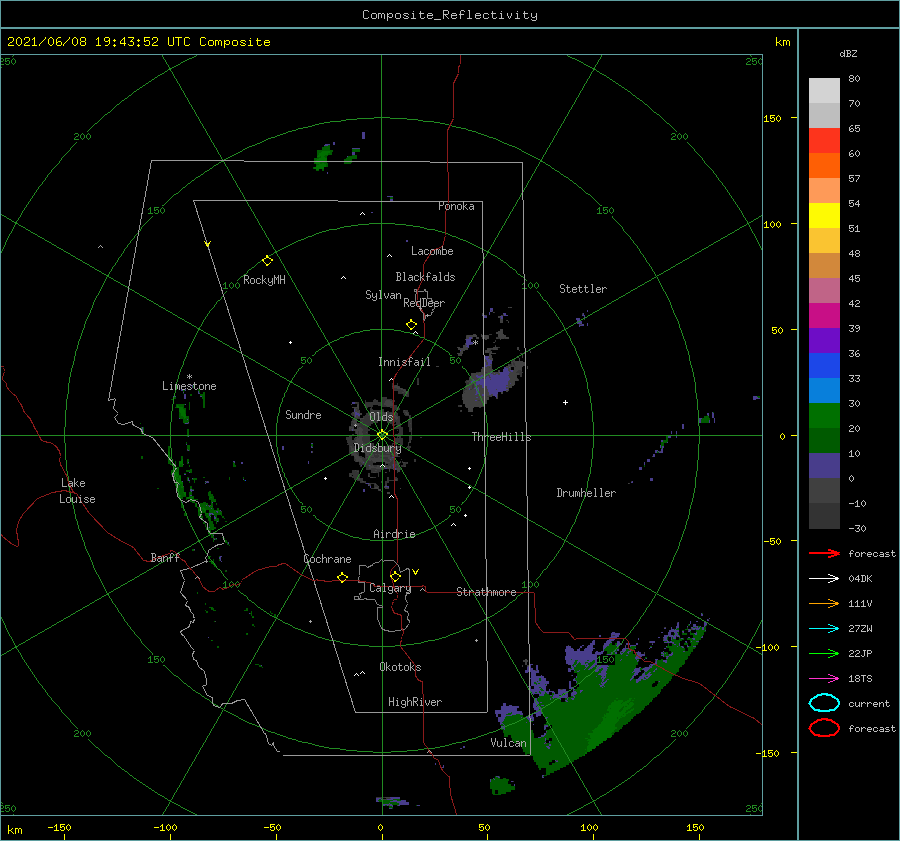900x841 pixels.
Task: Click the Drumheller label
Action: coord(586,493)
